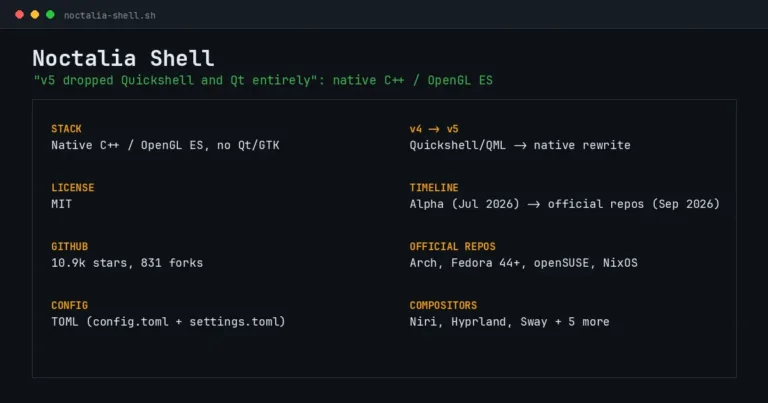The height and width of the screenshot is (403, 768).
Task: Click the text Quickshell/QML → native rewrite
Action: point(520,145)
